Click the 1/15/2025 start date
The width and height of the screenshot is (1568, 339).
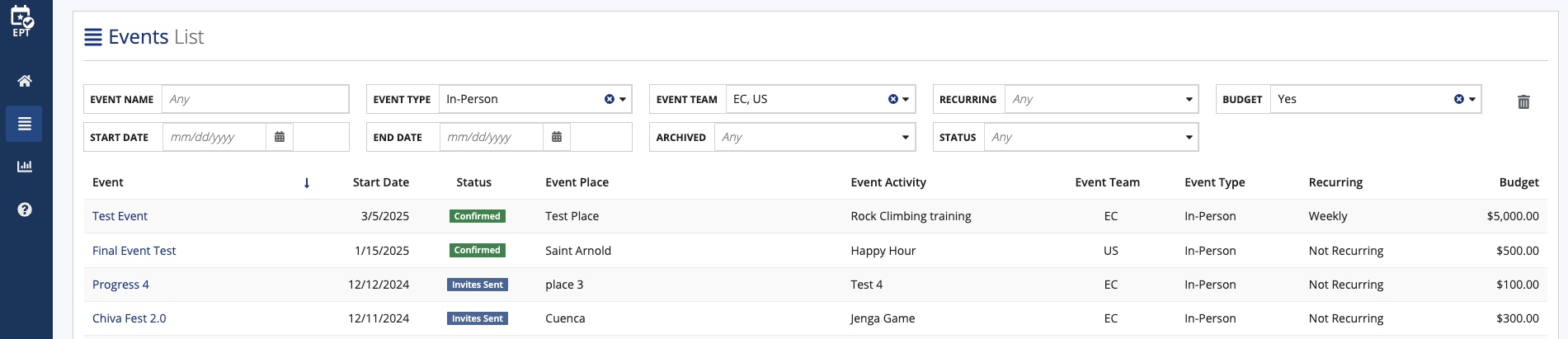pos(382,251)
